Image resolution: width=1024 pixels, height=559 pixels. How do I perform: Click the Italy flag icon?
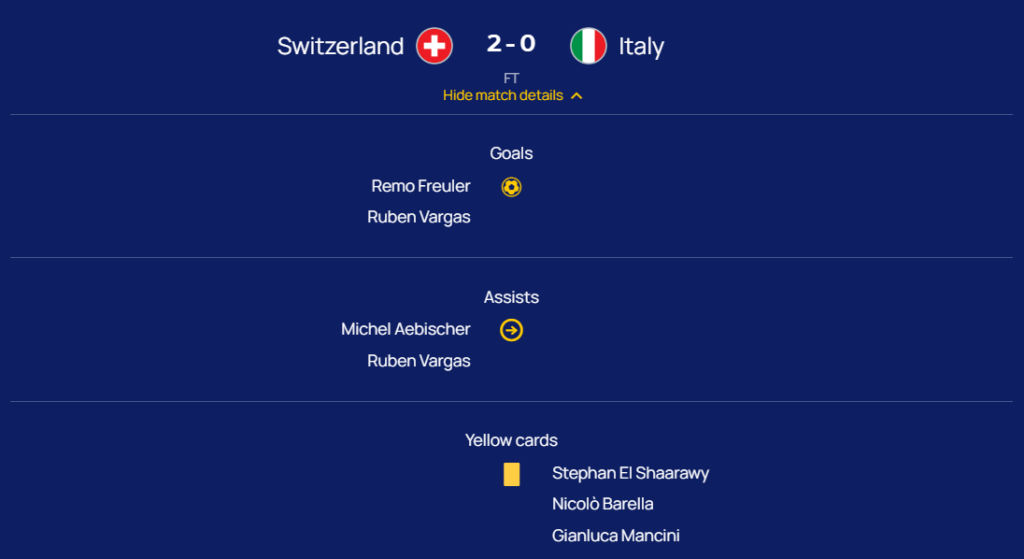pos(588,46)
